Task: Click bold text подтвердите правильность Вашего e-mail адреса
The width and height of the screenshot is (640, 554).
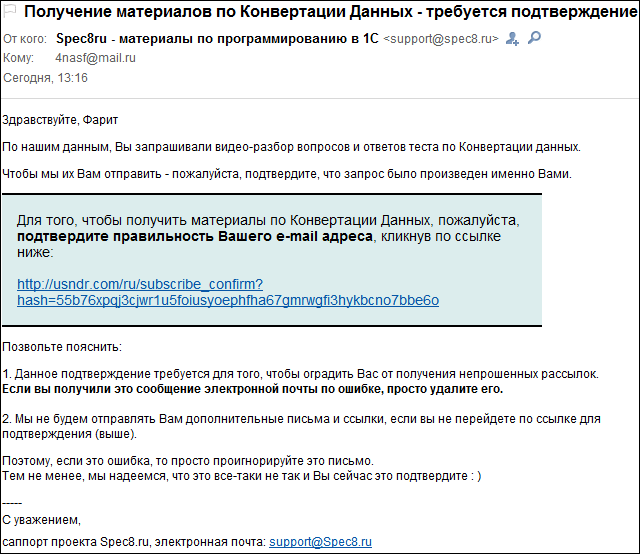Action: click(195, 236)
